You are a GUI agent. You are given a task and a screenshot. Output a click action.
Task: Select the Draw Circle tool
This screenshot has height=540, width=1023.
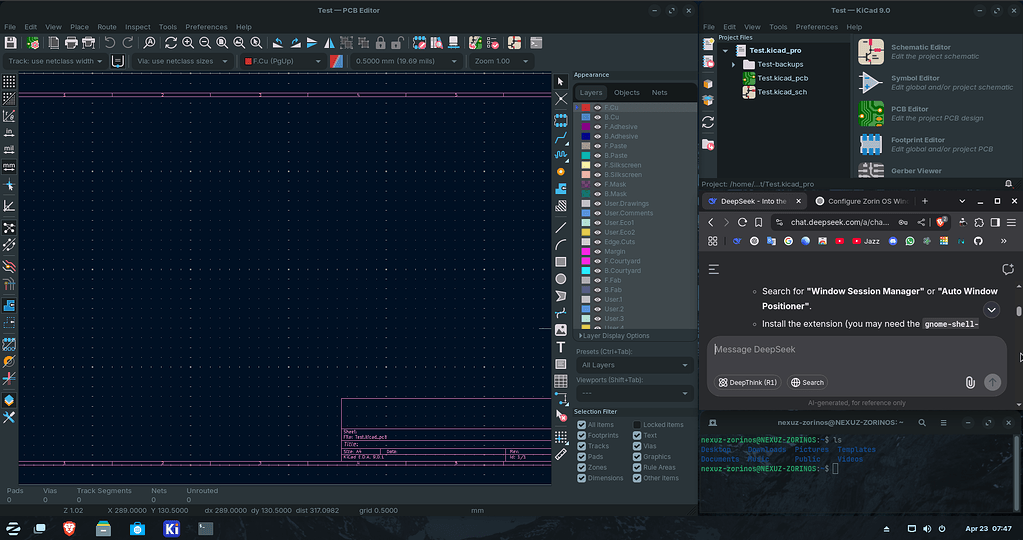tap(561, 279)
